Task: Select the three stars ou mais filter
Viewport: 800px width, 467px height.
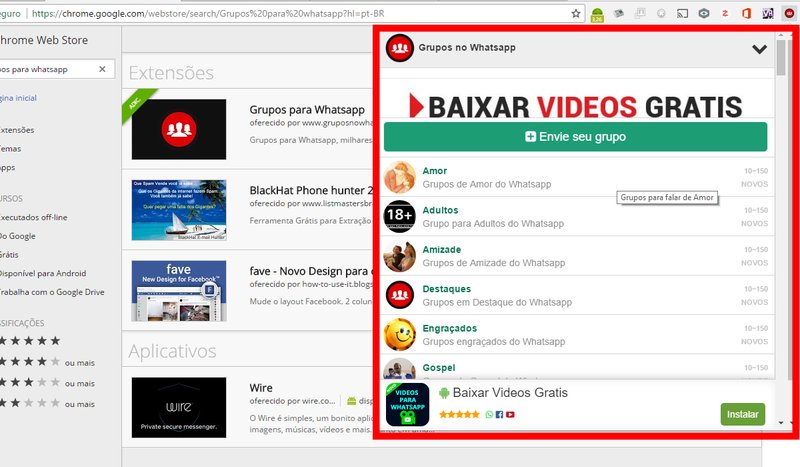Action: click(47, 382)
